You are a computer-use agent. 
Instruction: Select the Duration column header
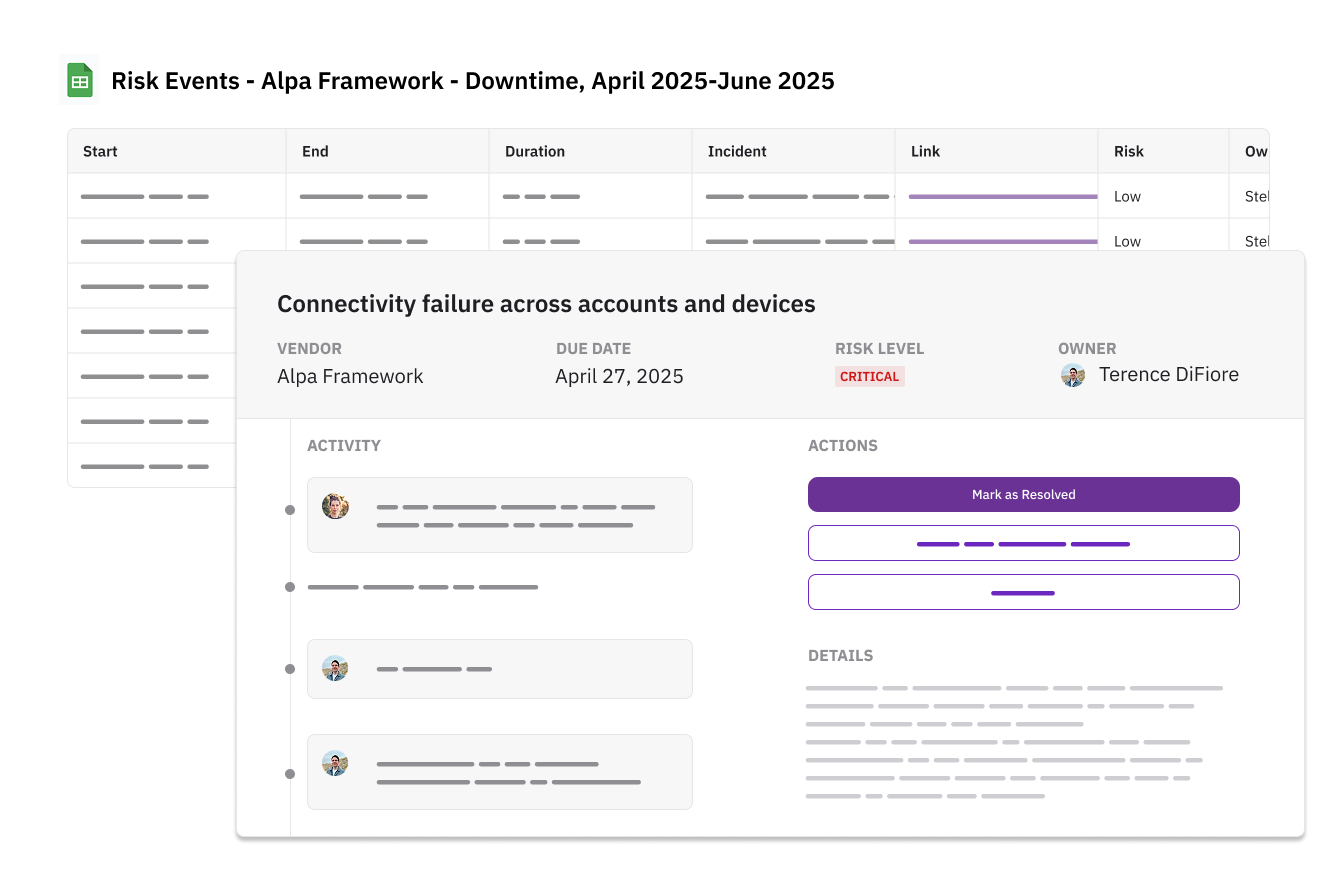pyautogui.click(x=535, y=152)
